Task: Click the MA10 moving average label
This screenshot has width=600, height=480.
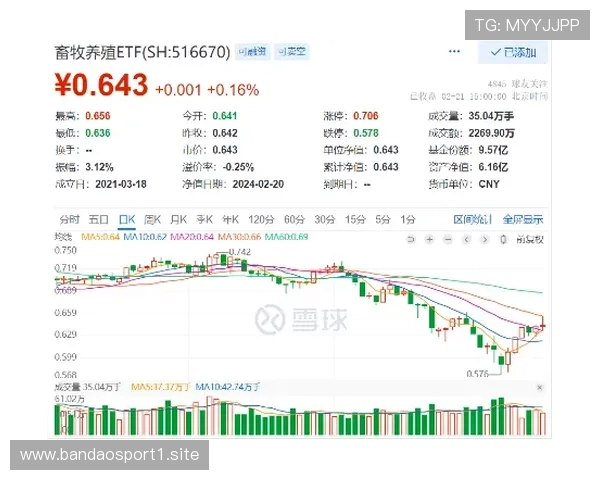Action: [145, 237]
